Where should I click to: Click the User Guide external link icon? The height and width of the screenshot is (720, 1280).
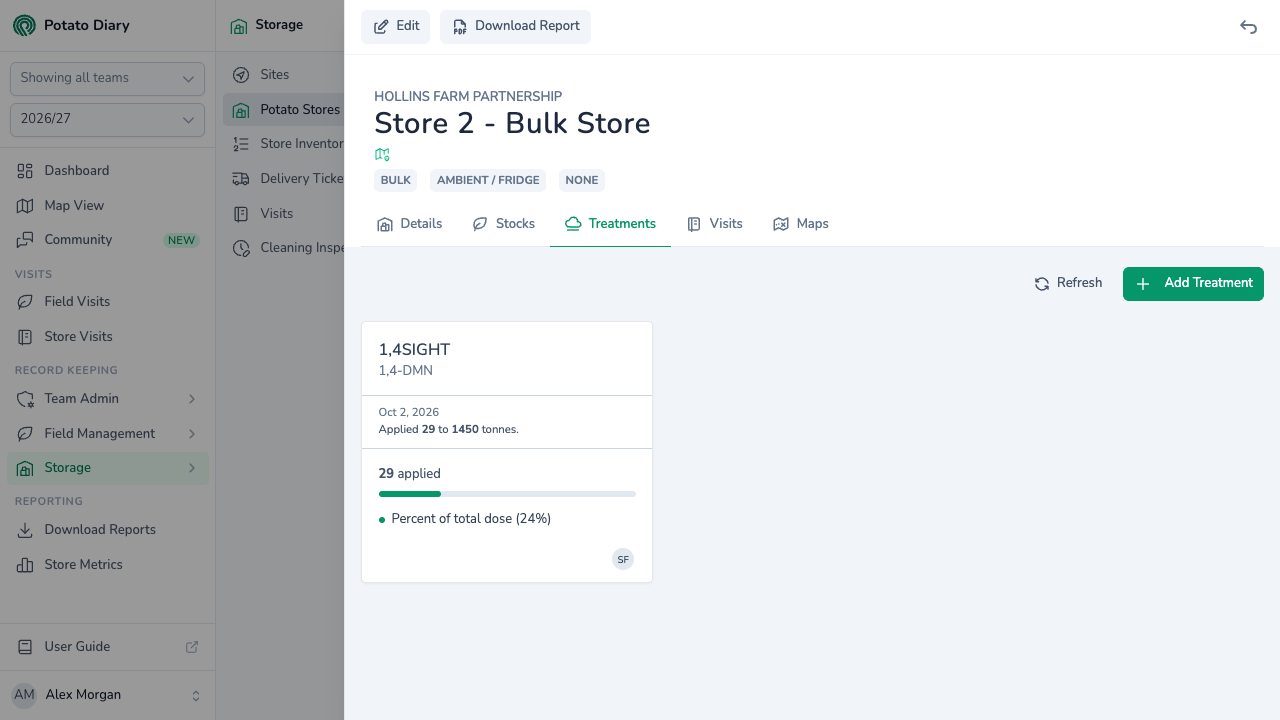coord(192,647)
